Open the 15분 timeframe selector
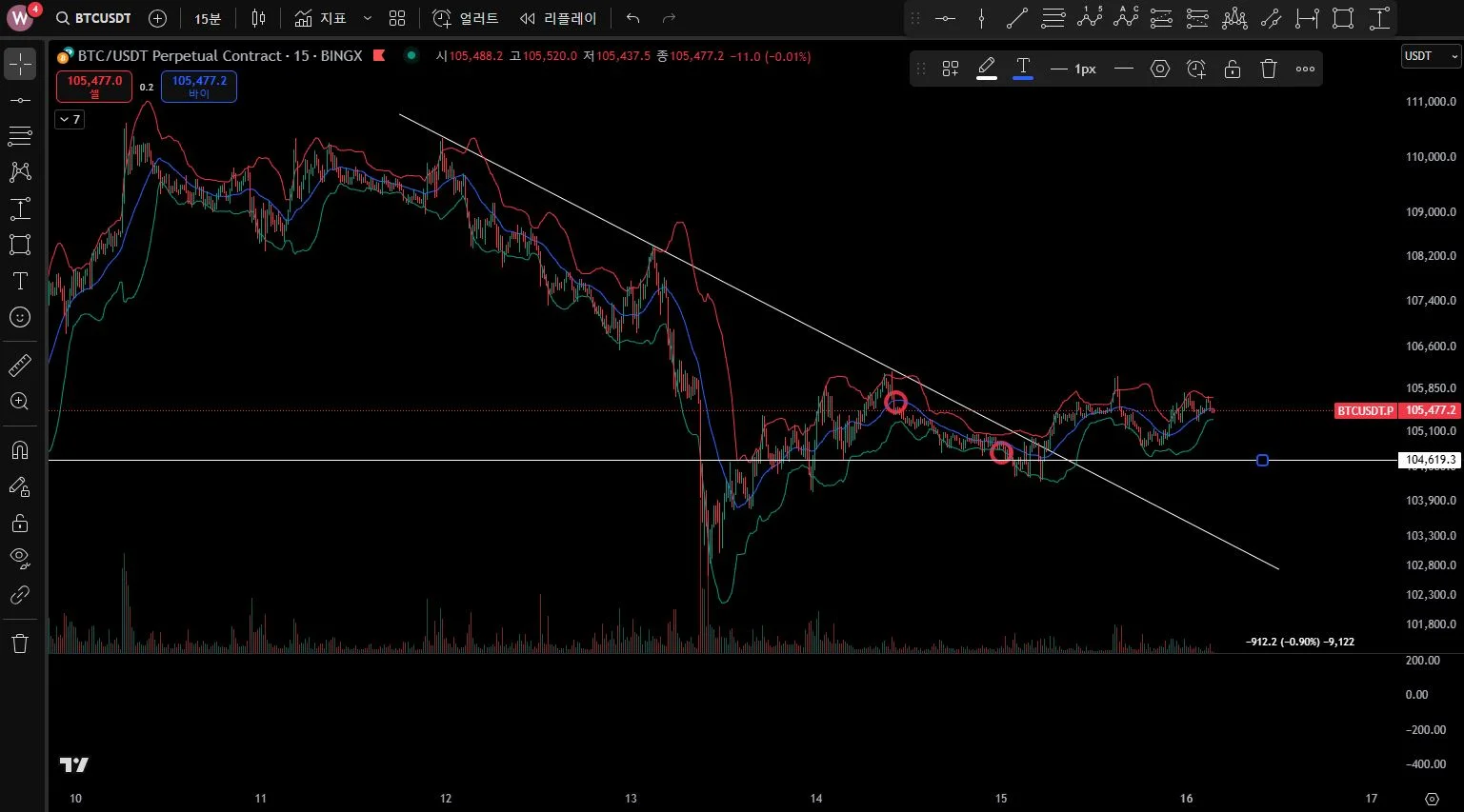The height and width of the screenshot is (812, 1464). pyautogui.click(x=208, y=18)
